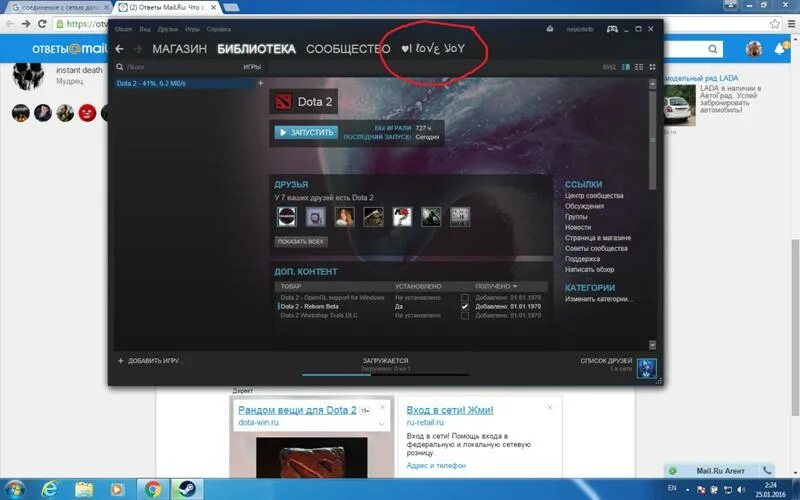Switch to МАГАЗИН tab
Image resolution: width=800 pixels, height=500 pixels.
(180, 49)
